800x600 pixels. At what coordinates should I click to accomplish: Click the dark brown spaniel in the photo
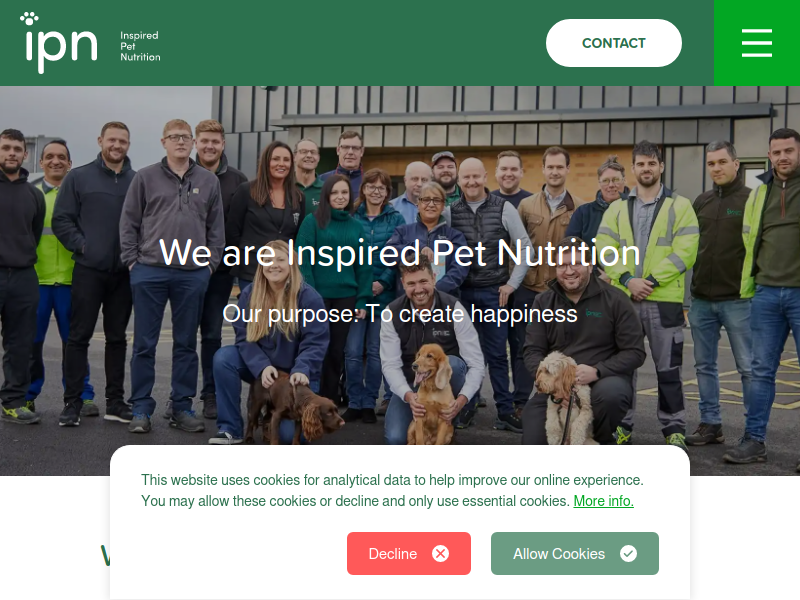pos(295,407)
